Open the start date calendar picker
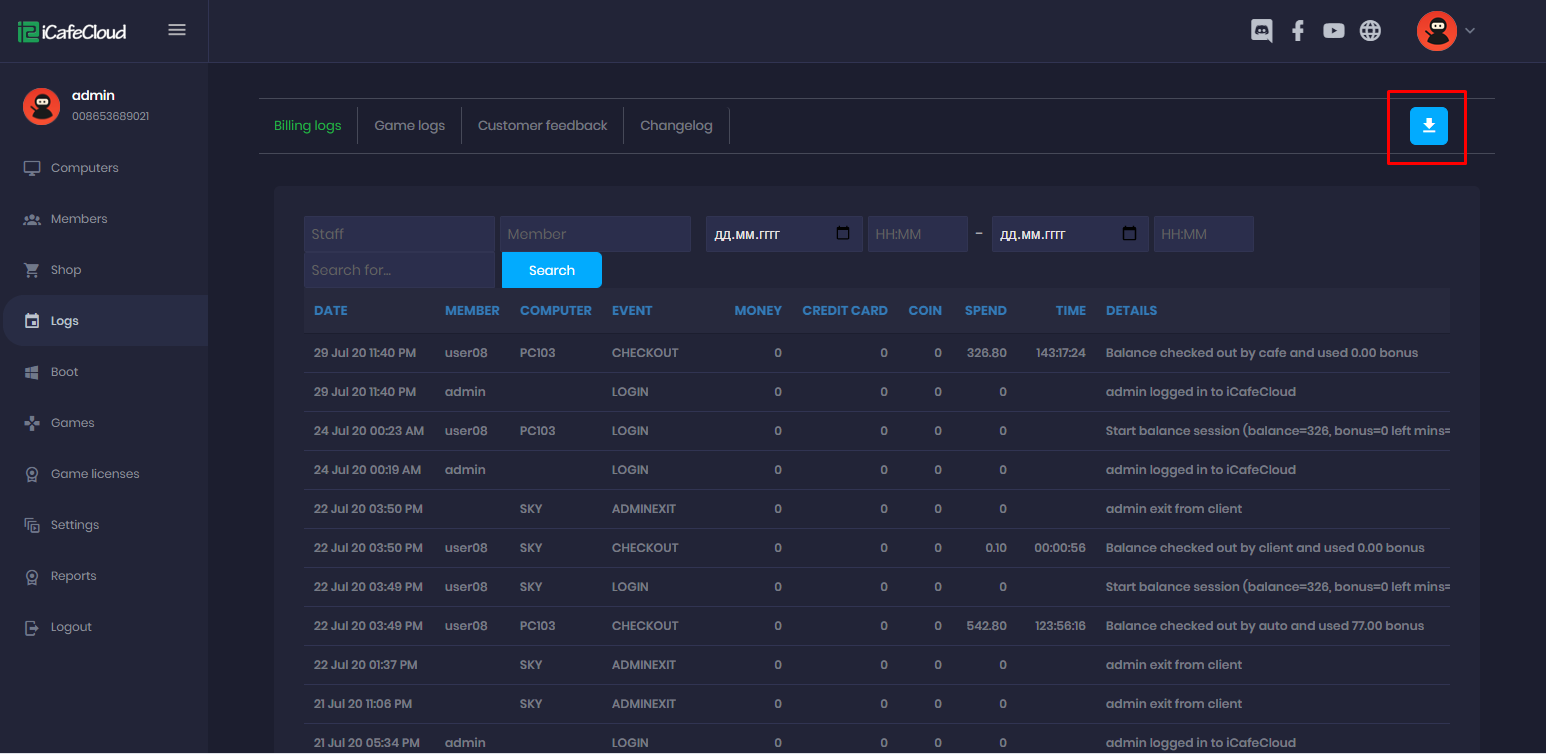 843,233
